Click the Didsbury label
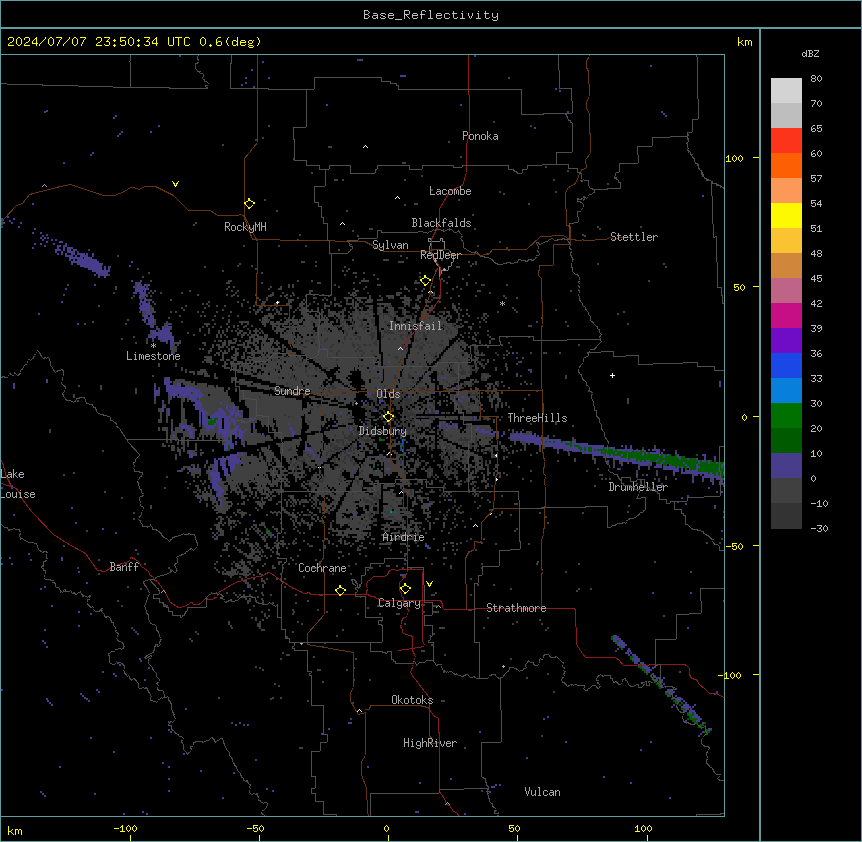This screenshot has width=862, height=842. 383,431
